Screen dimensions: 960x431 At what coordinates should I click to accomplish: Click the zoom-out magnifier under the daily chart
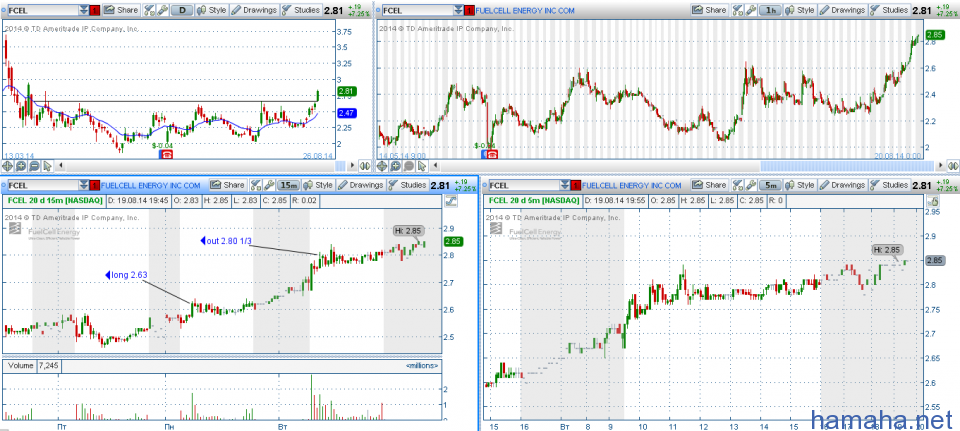(x=34, y=166)
